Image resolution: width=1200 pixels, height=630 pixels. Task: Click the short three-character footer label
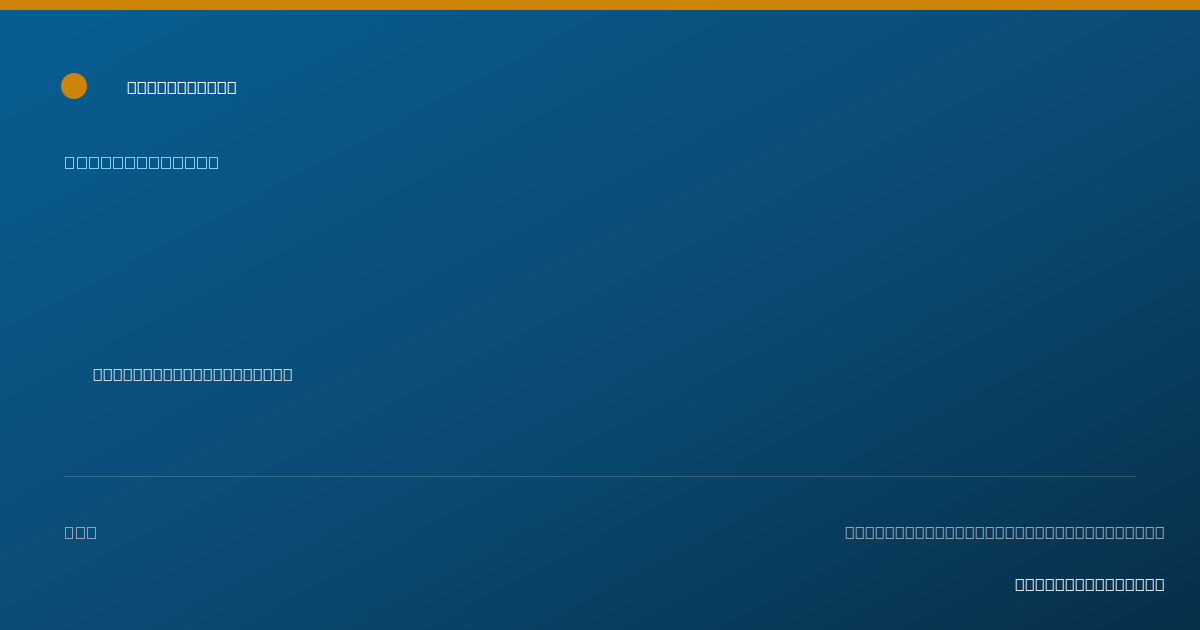81,532
